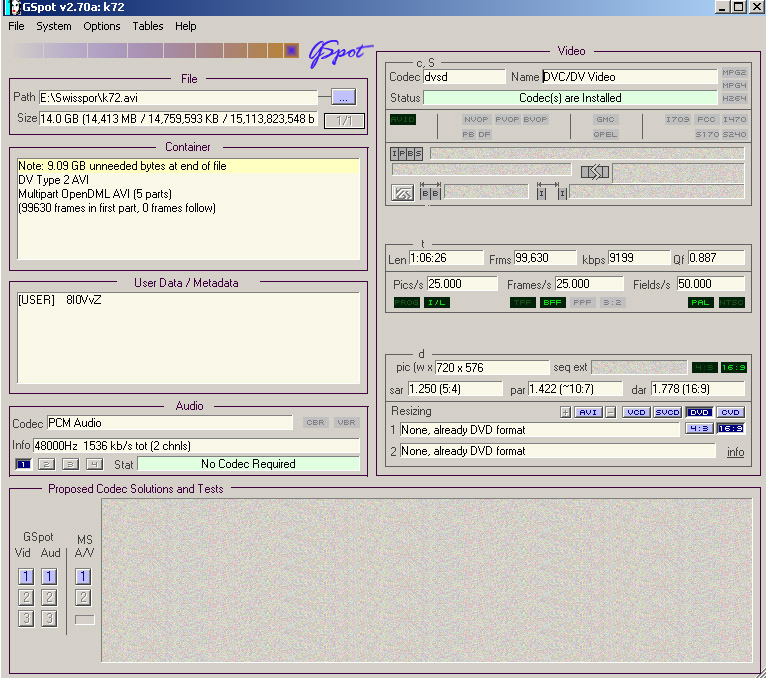
Task: Toggle the I/L interlaced indicator
Action: pos(437,302)
